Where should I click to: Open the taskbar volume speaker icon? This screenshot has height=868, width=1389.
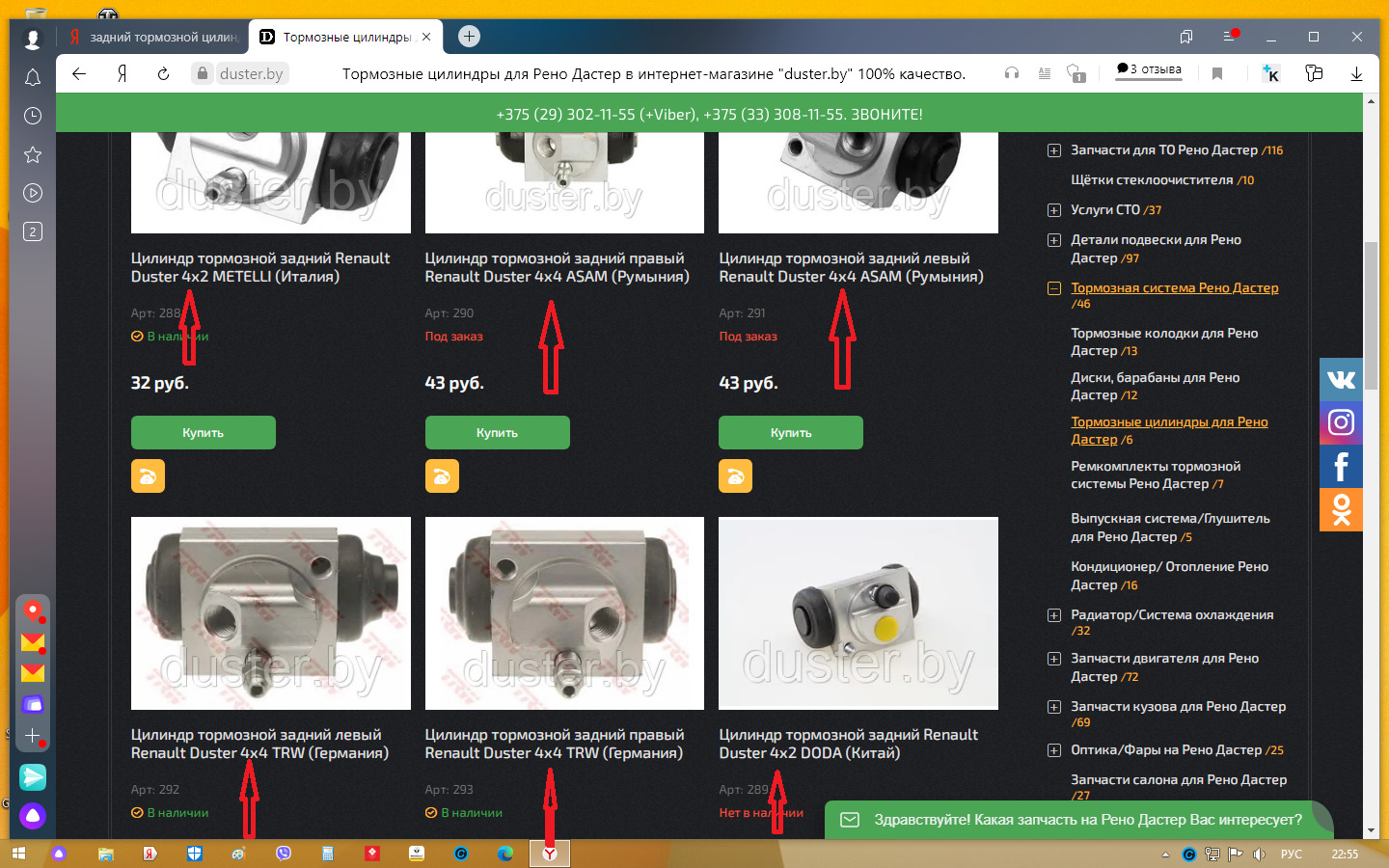click(1259, 854)
